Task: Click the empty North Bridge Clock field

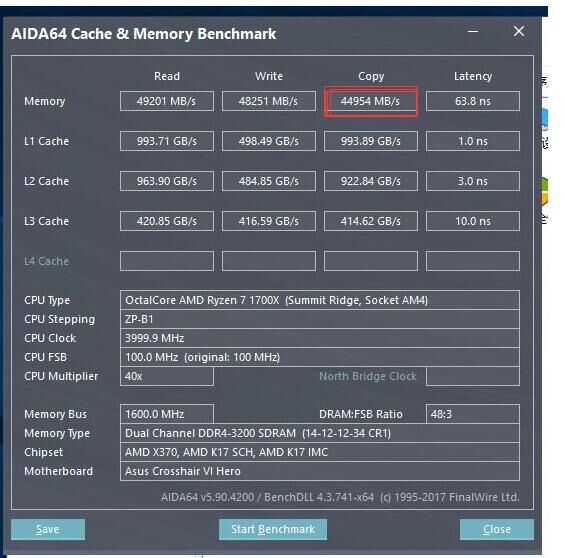Action: point(473,376)
